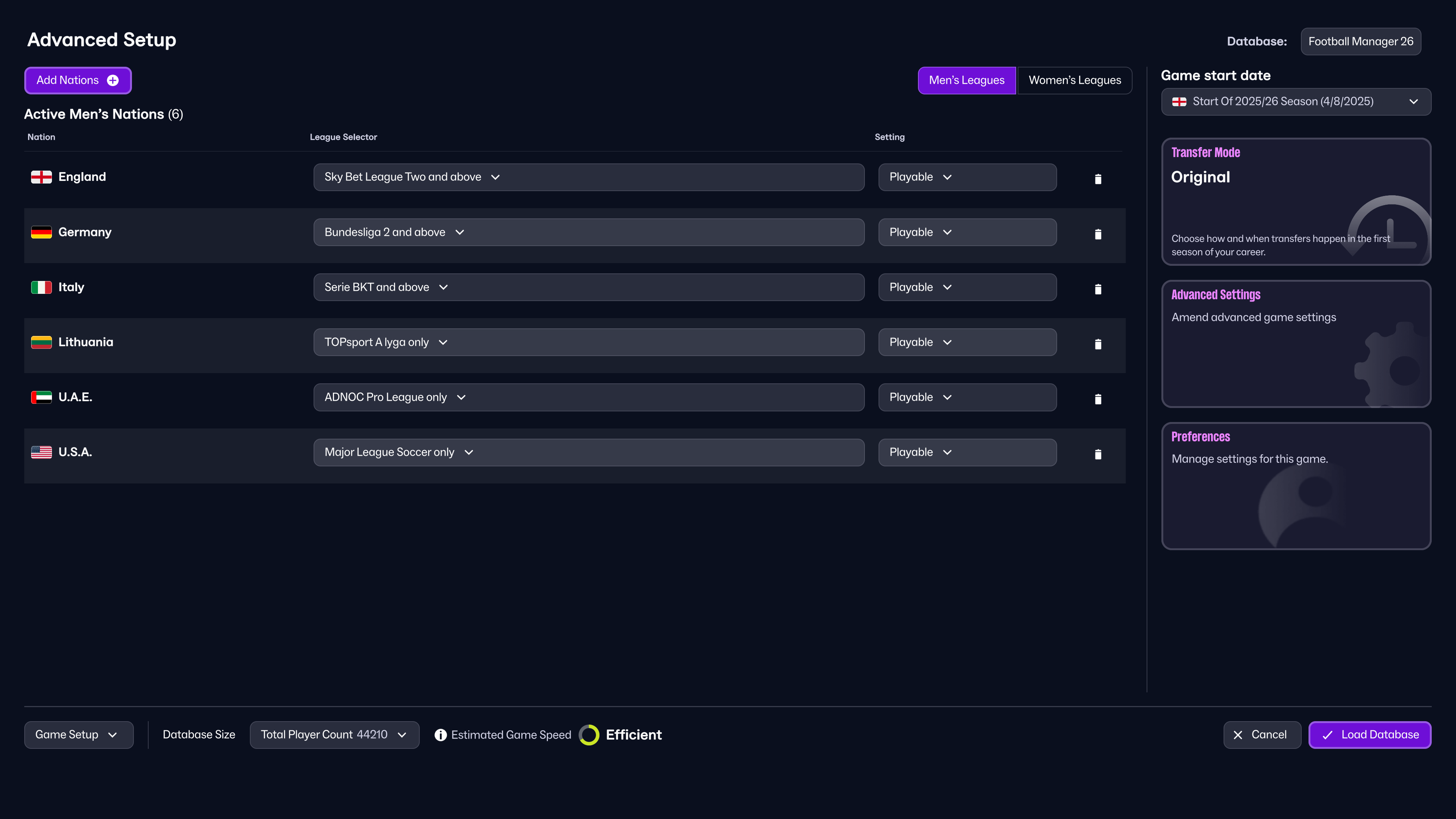
Task: Click the trash icon for Italy
Action: [1098, 289]
